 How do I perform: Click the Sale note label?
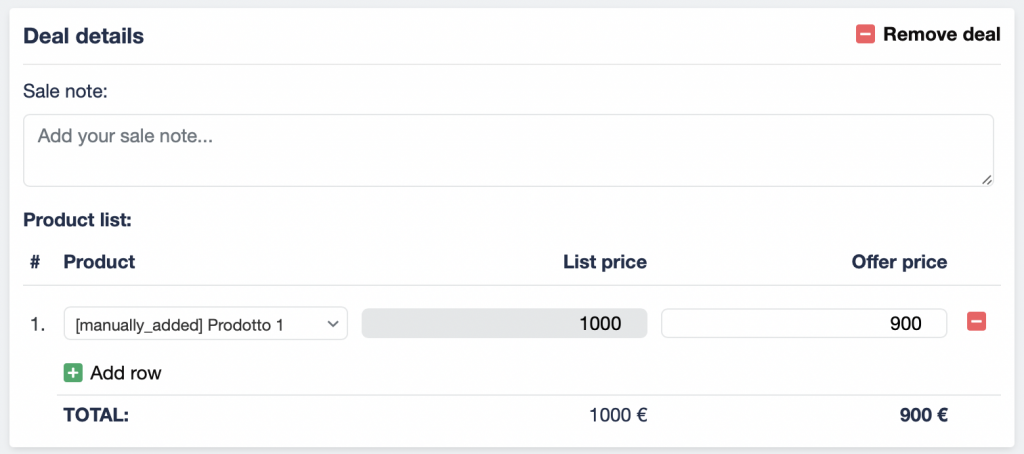pos(65,91)
